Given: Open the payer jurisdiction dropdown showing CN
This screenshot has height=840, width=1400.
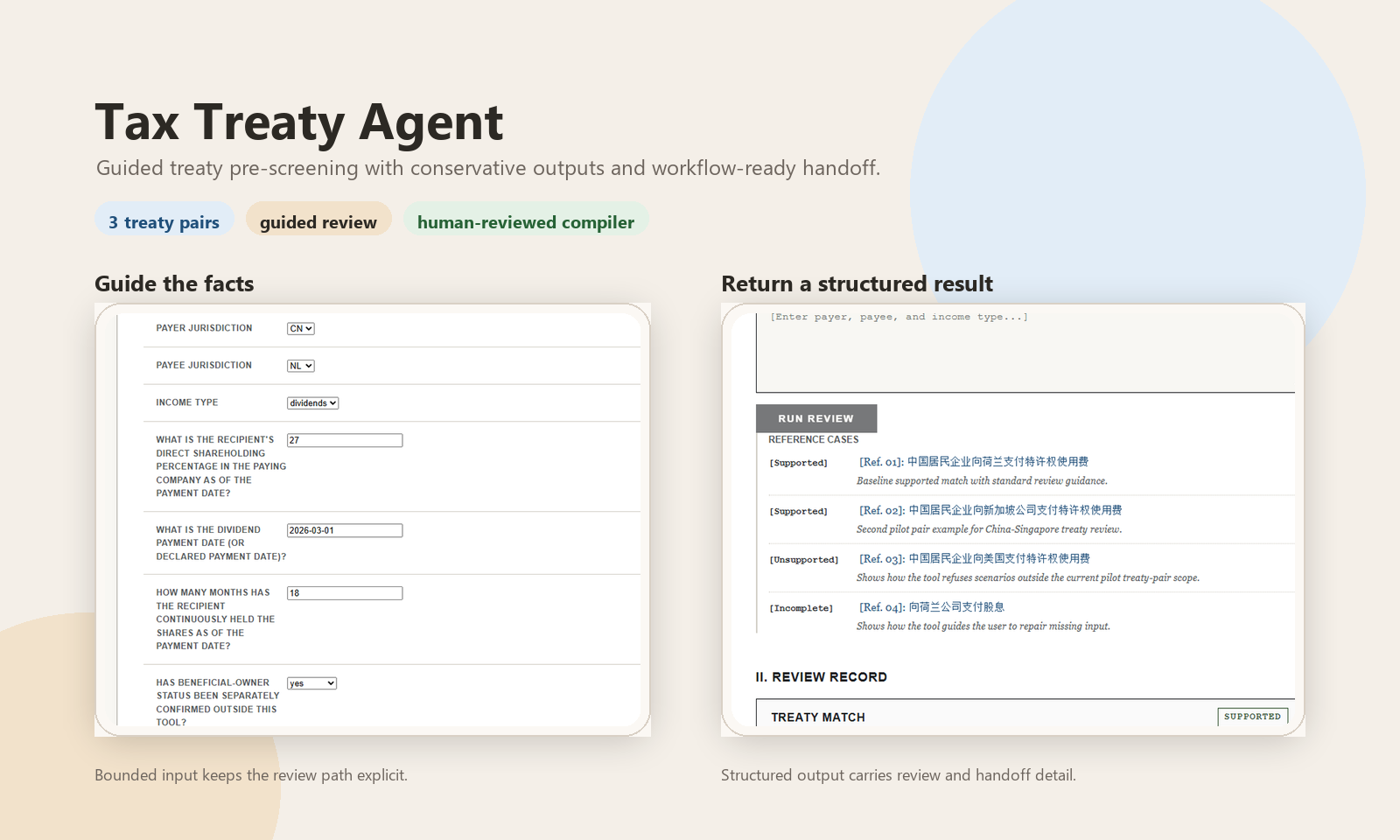Looking at the screenshot, I should tap(300, 328).
